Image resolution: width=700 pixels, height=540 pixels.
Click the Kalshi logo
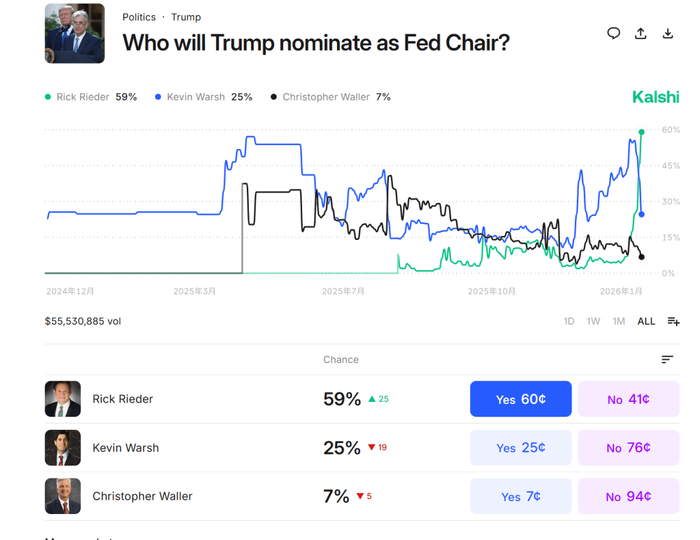(655, 97)
